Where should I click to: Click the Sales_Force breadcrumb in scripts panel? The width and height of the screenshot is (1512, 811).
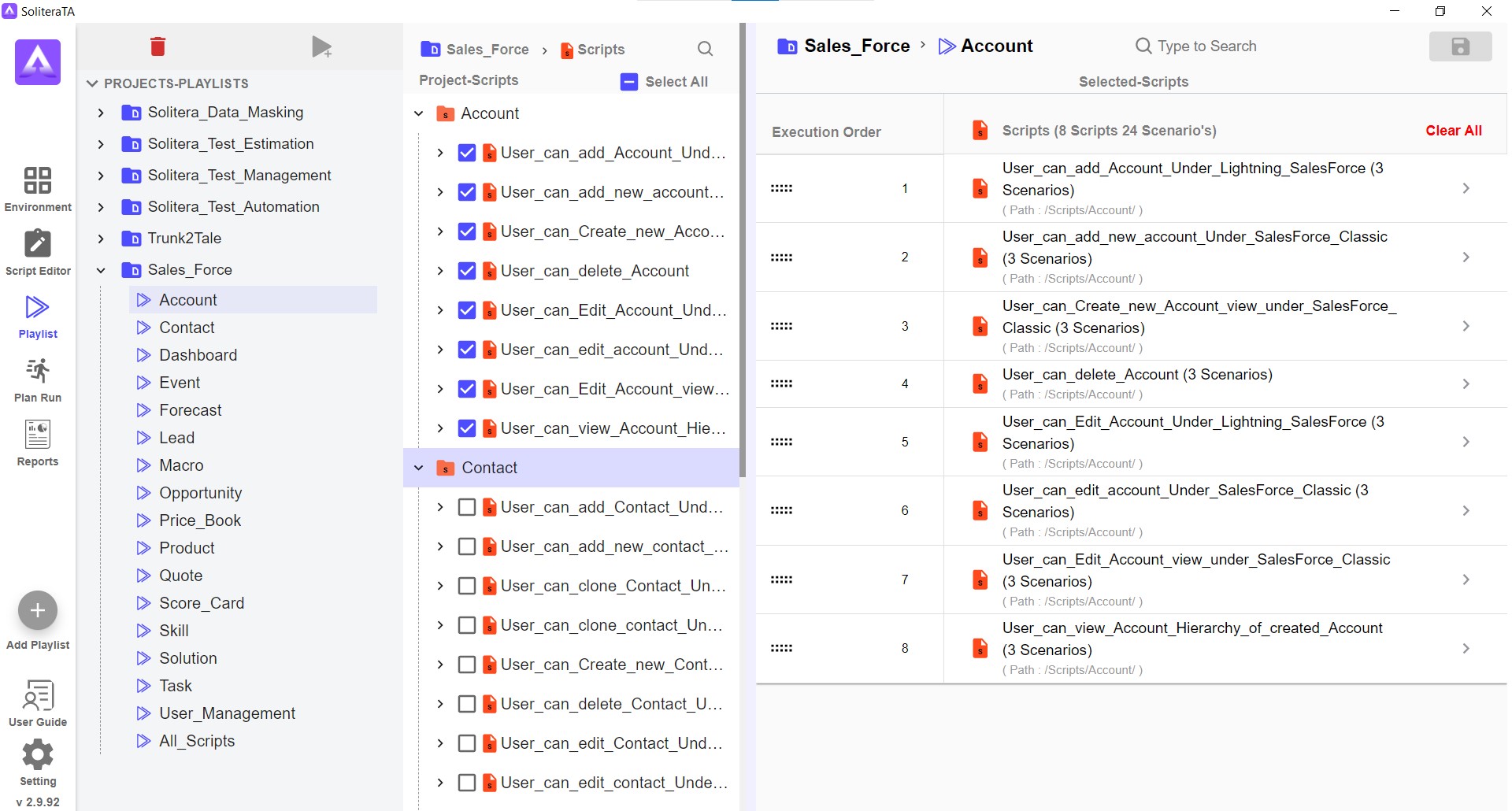click(475, 50)
